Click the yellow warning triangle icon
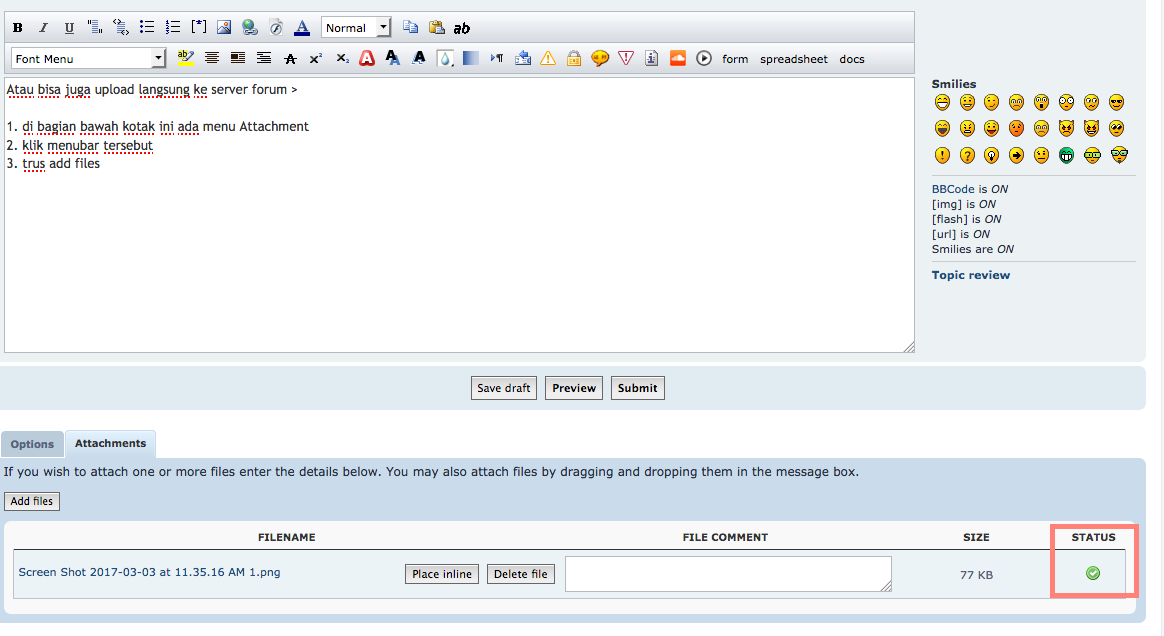1164x636 pixels. 548,59
